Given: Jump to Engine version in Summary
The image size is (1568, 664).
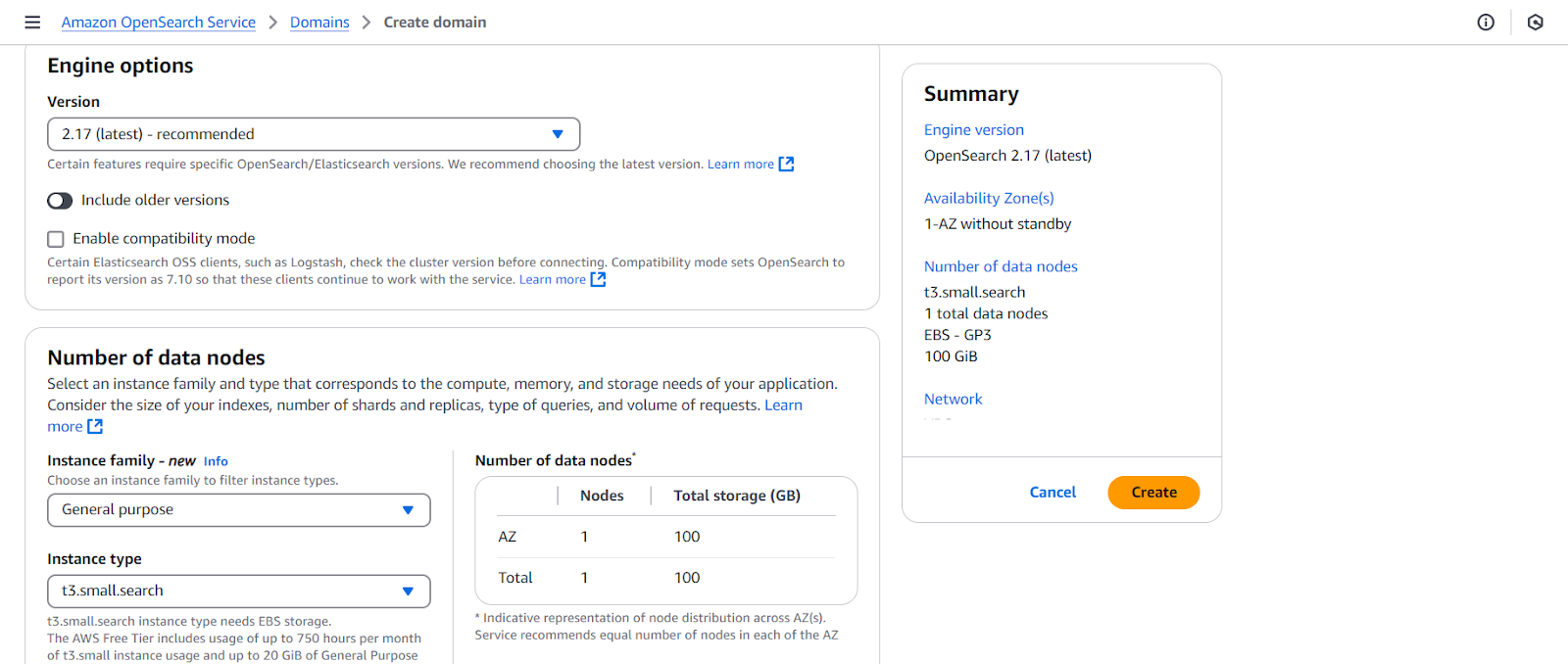Looking at the screenshot, I should (x=974, y=130).
